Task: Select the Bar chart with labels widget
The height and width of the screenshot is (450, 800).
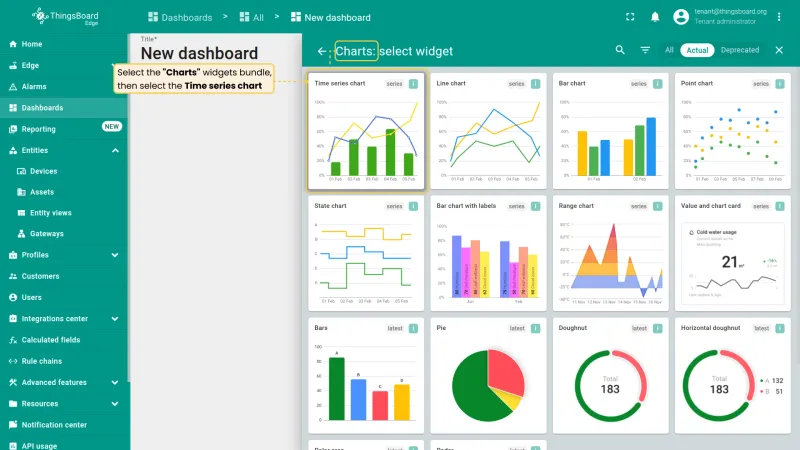Action: point(488,254)
